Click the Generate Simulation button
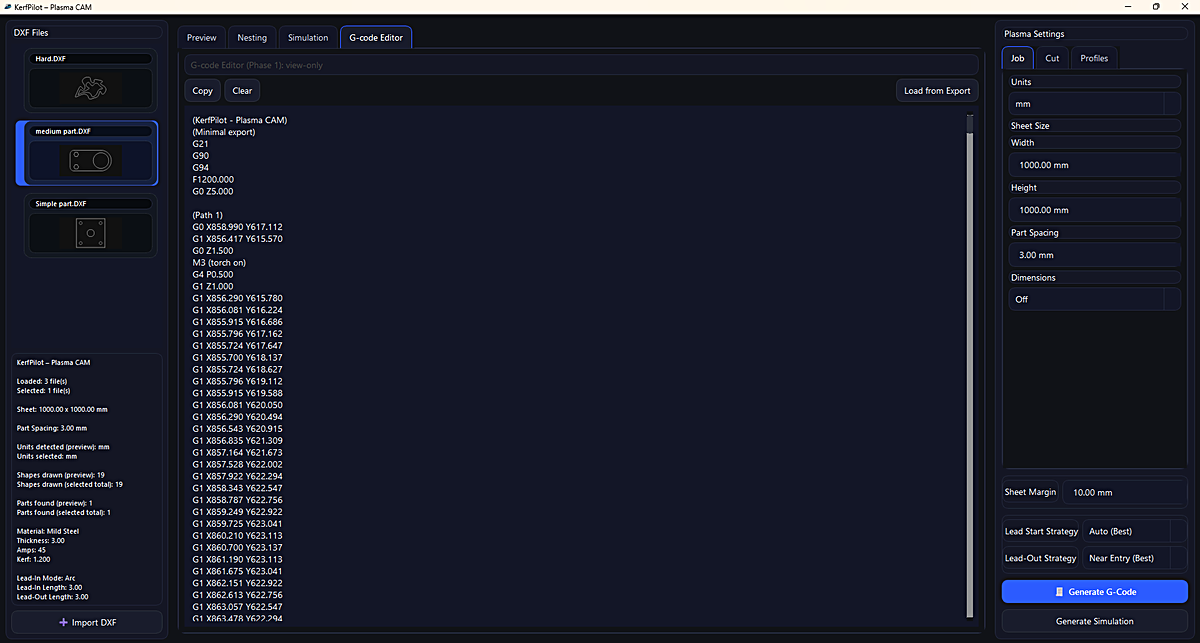 click(1094, 621)
